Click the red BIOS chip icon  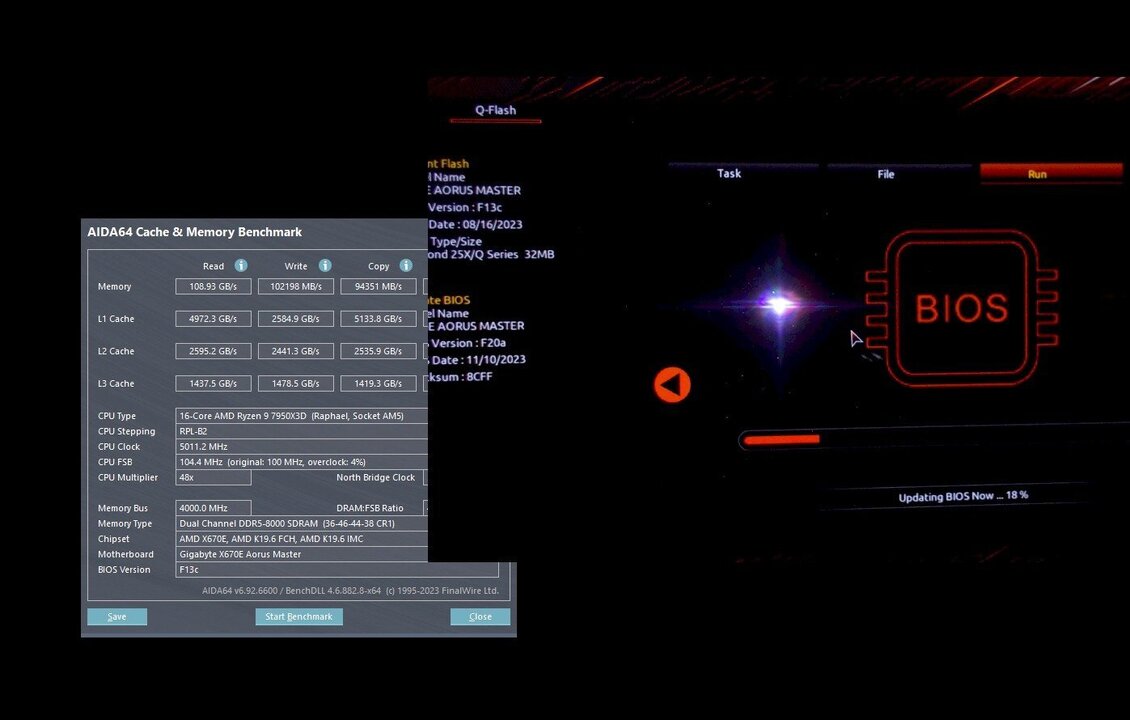pyautogui.click(x=961, y=308)
